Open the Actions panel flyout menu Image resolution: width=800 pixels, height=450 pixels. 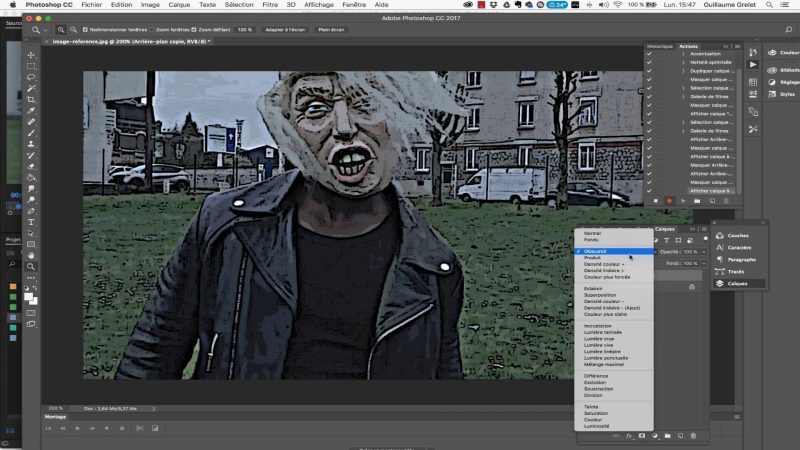click(x=737, y=46)
